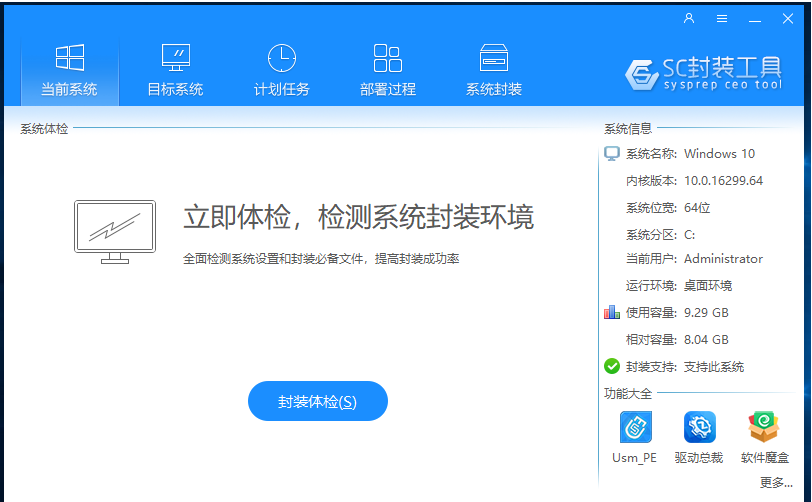Click the kernel version 10.0.16299.64

(723, 181)
